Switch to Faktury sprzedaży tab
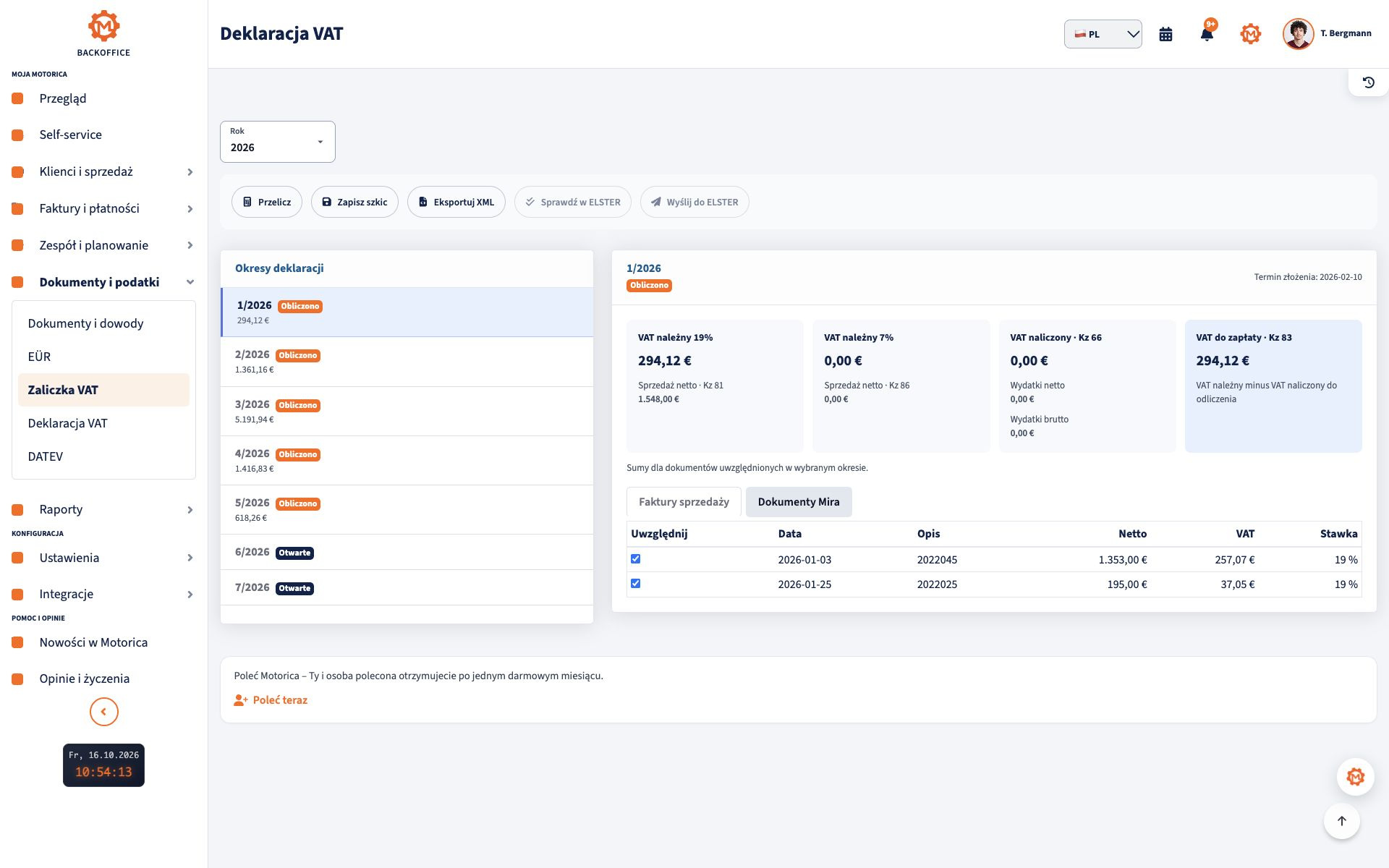The image size is (1389, 868). [684, 502]
